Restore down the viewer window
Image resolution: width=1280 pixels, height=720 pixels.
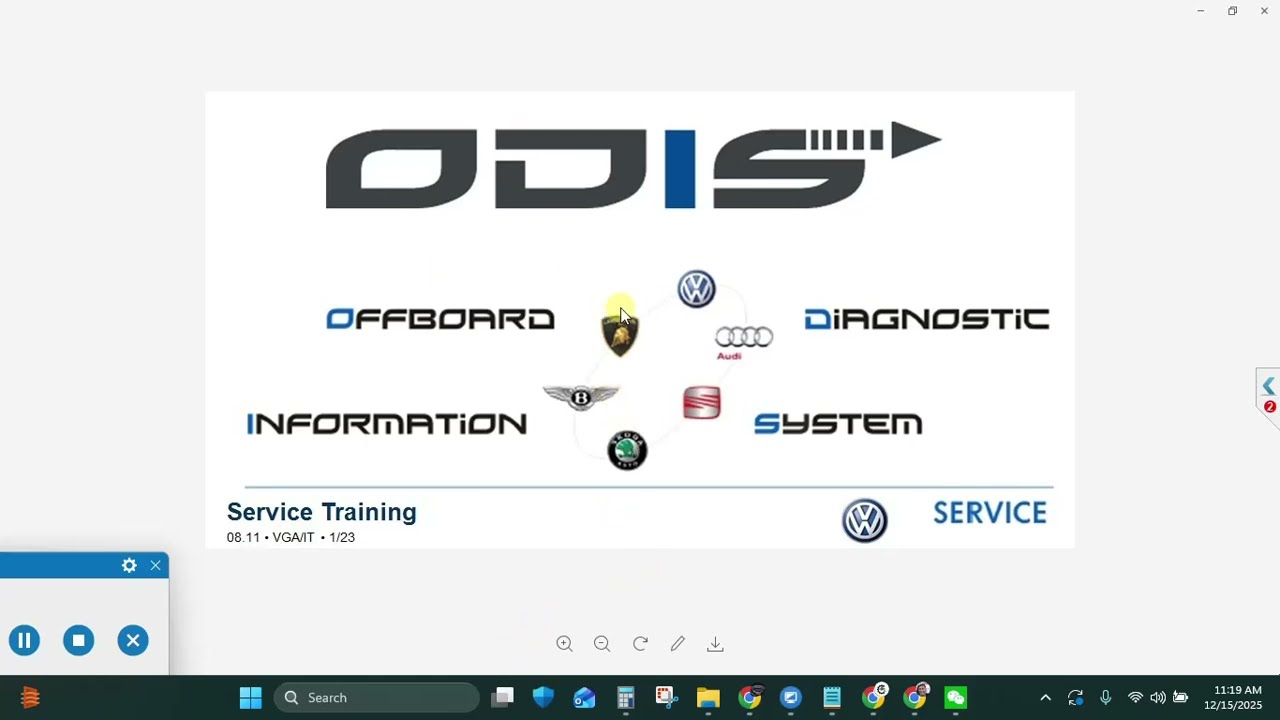[1232, 11]
